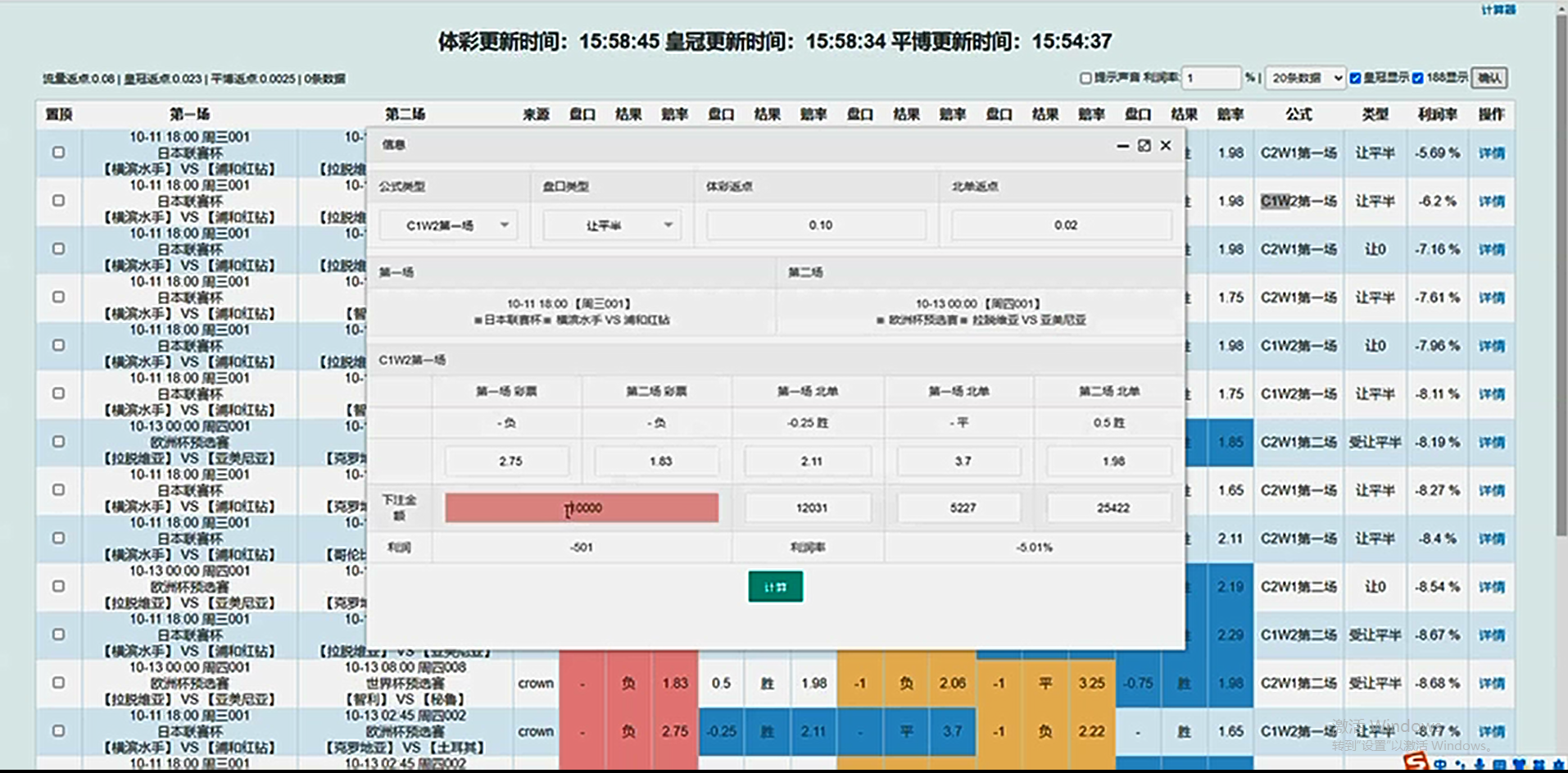Maximize the 信息 dialog window
1568x773 pixels.
pyautogui.click(x=1144, y=145)
